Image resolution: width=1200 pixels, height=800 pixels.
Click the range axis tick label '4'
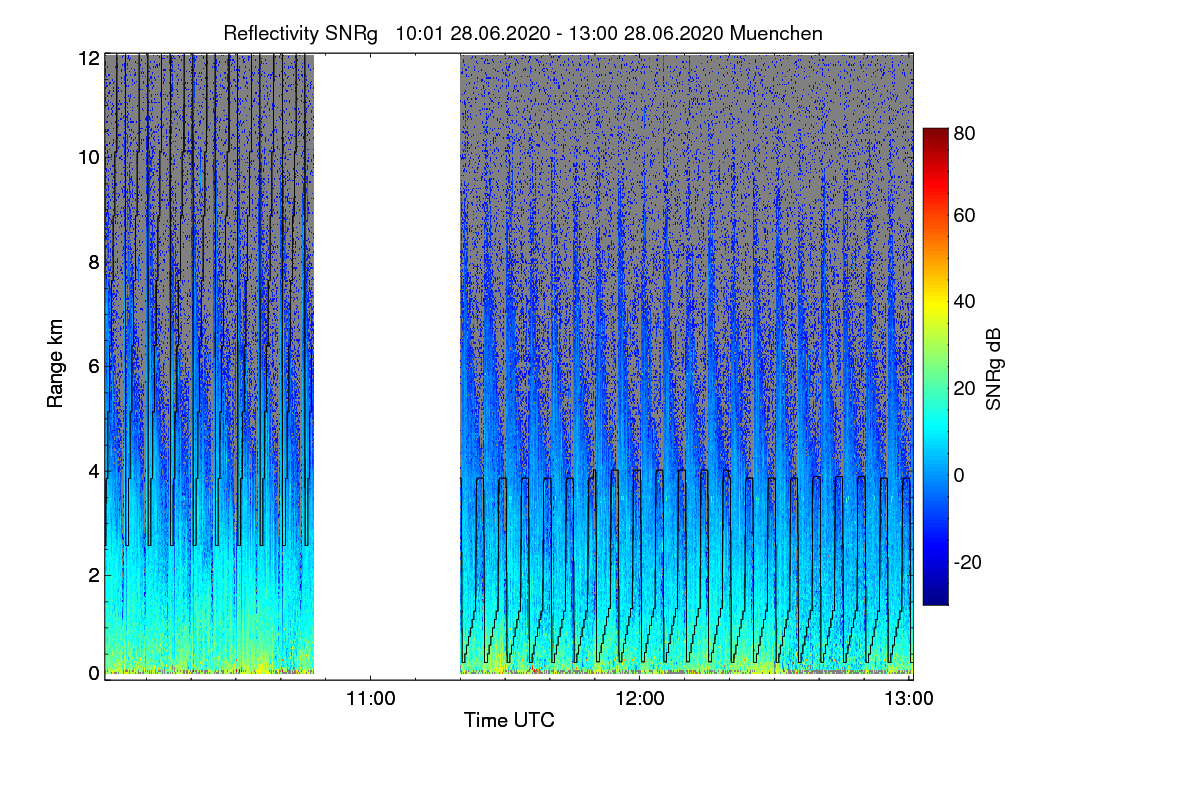click(94, 470)
